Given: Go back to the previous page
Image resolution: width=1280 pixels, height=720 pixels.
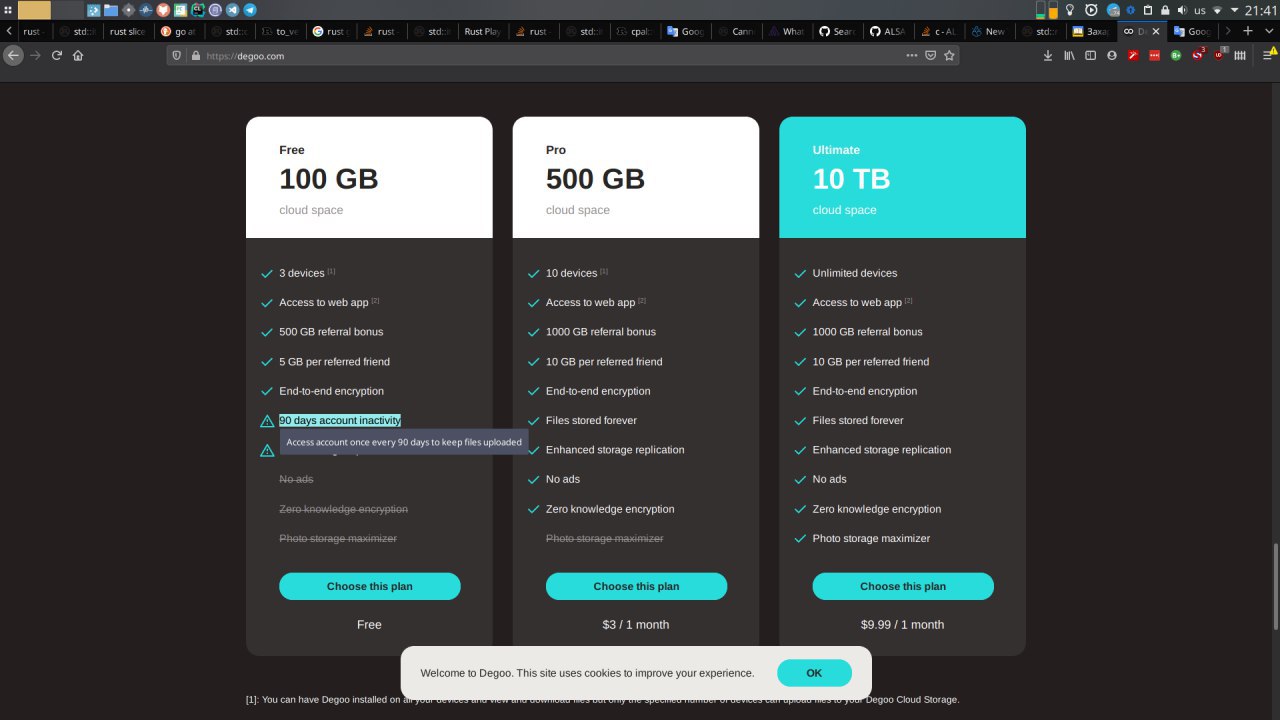Looking at the screenshot, I should pyautogui.click(x=13, y=56).
